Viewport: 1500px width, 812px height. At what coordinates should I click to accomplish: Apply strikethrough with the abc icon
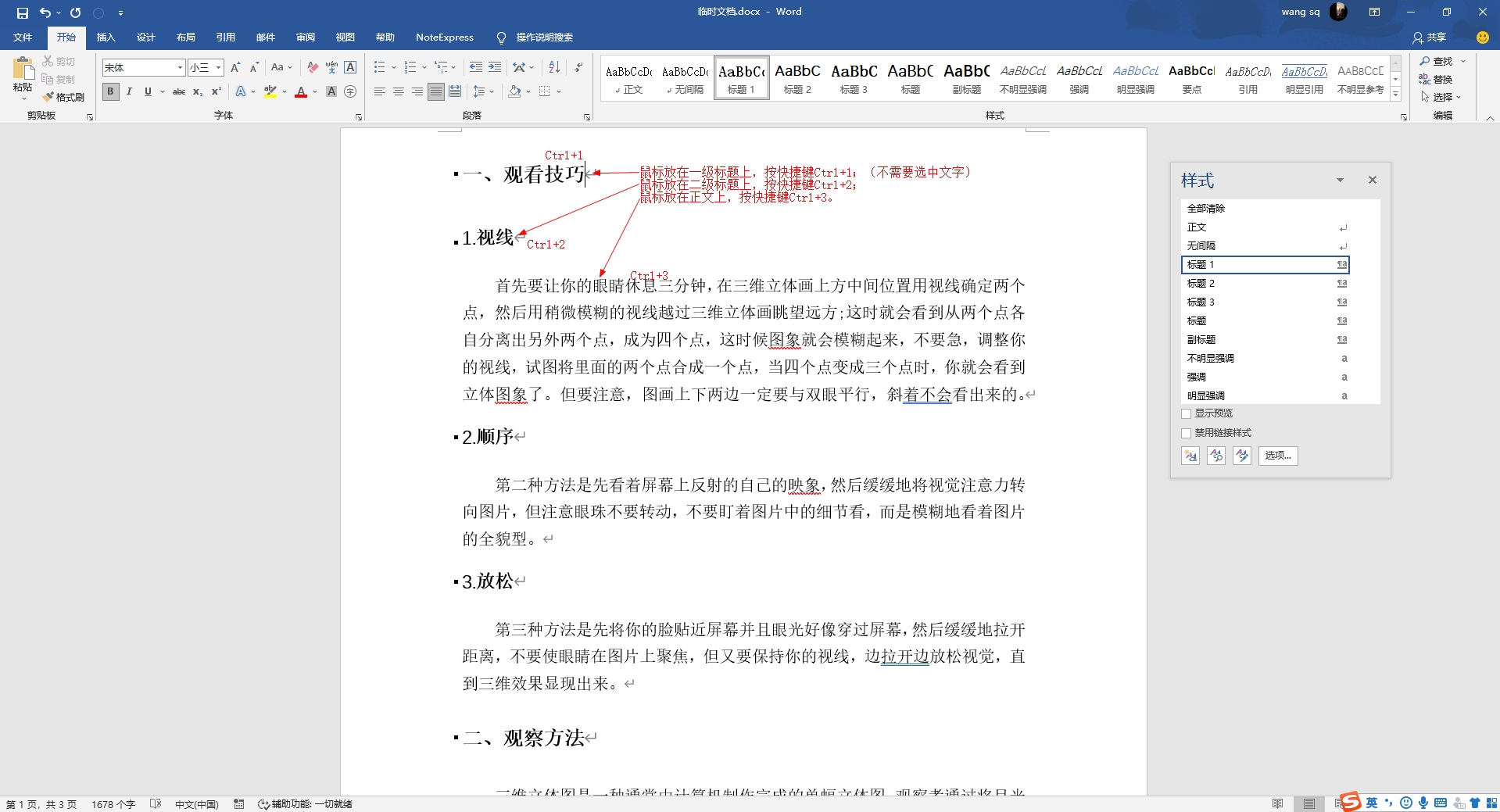click(x=179, y=91)
